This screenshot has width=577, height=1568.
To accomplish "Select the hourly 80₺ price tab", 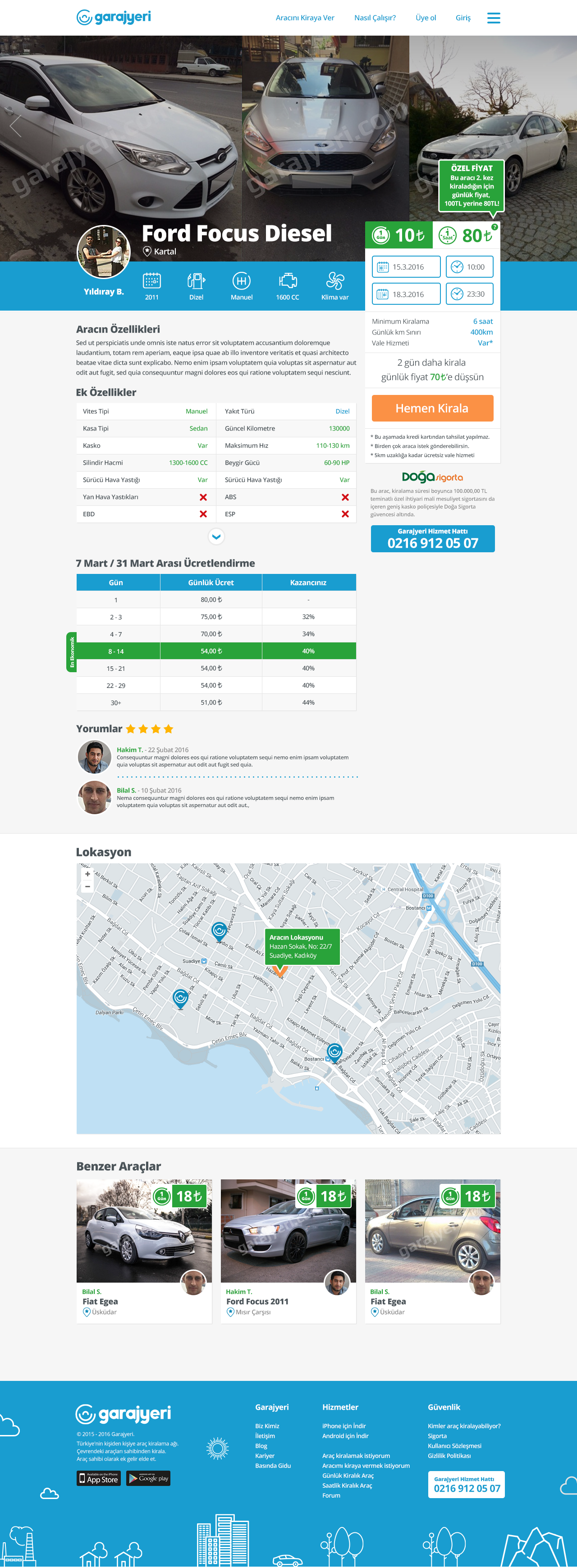I will [466, 235].
